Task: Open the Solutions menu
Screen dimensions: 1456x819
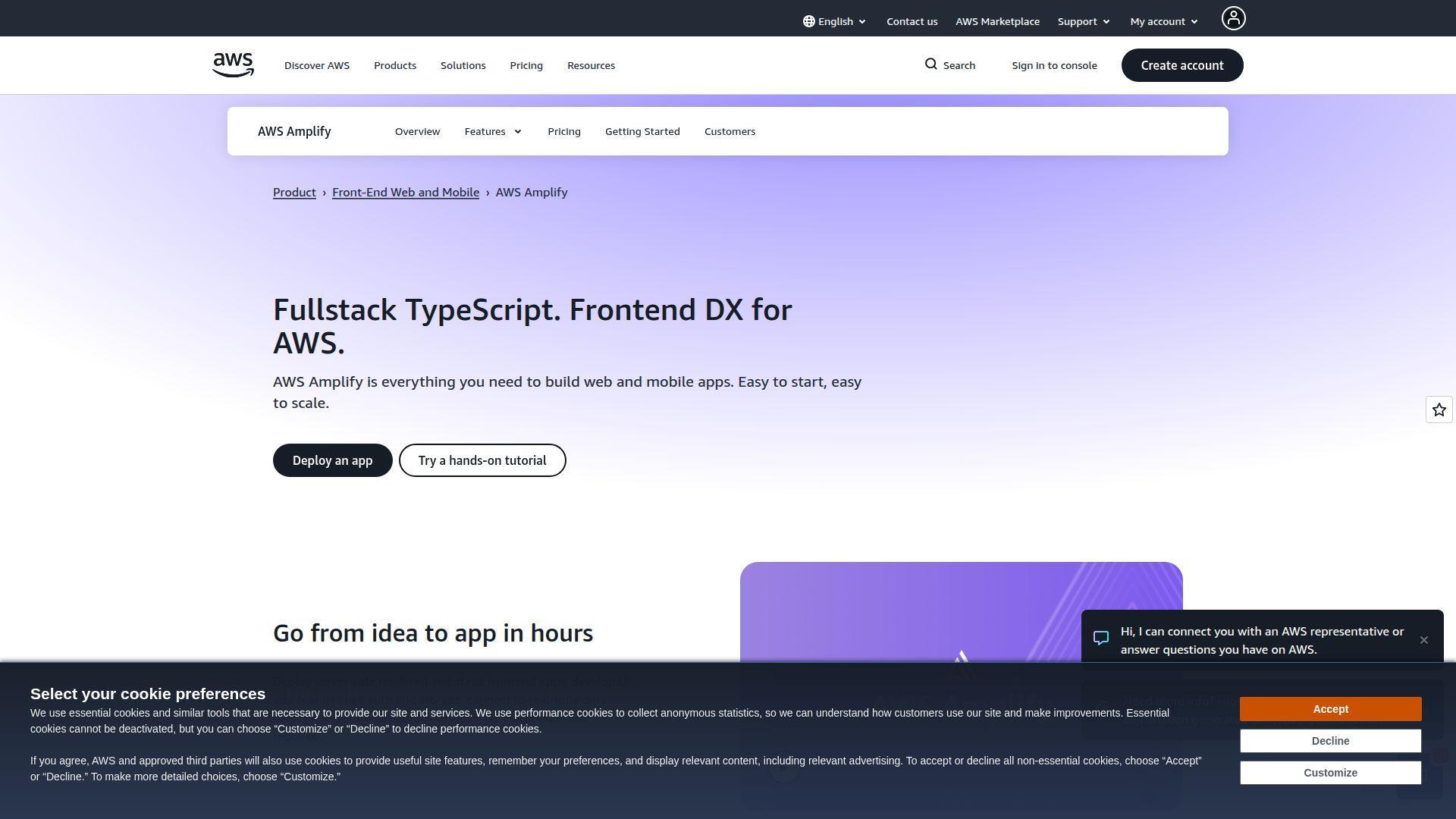Action: (463, 65)
